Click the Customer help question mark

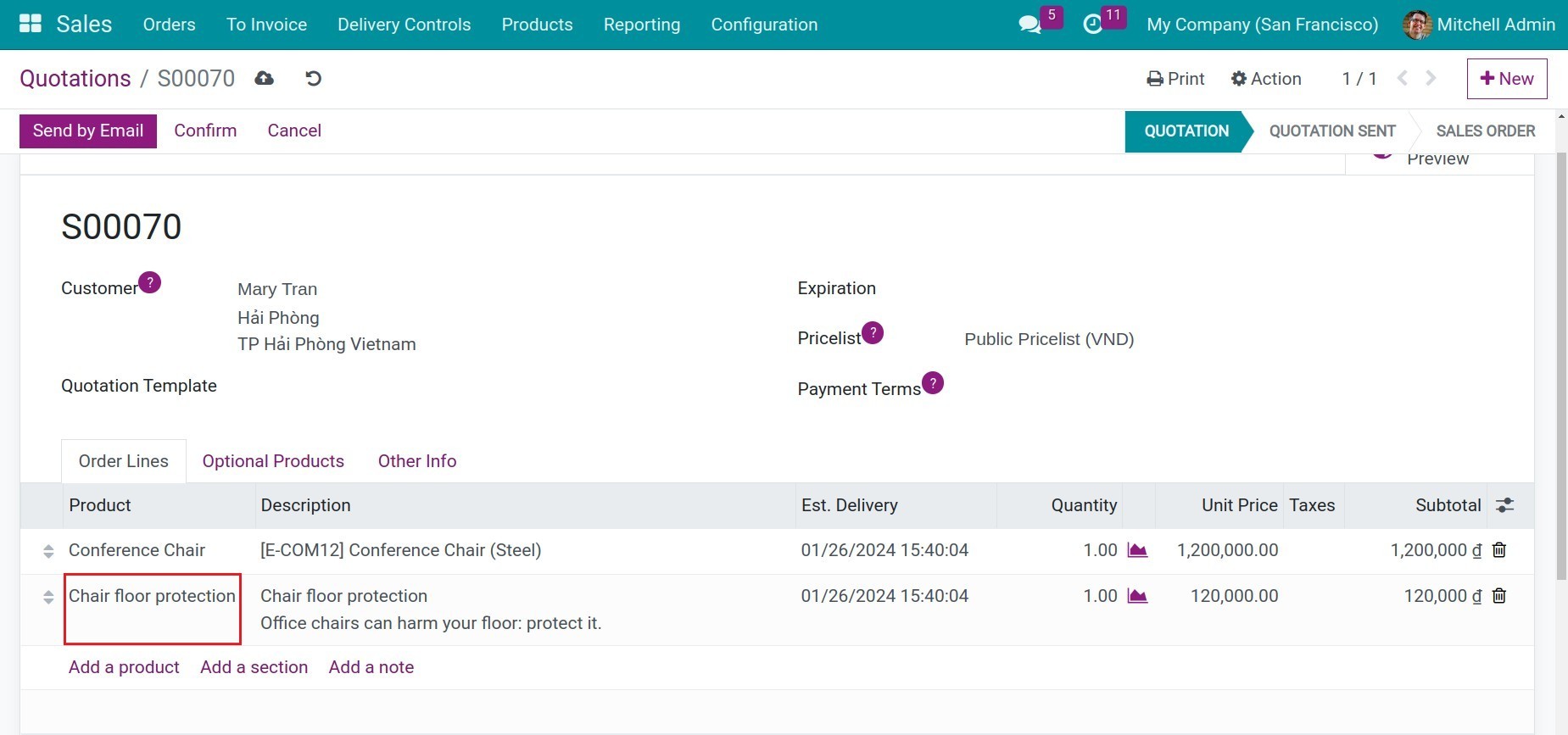click(150, 282)
